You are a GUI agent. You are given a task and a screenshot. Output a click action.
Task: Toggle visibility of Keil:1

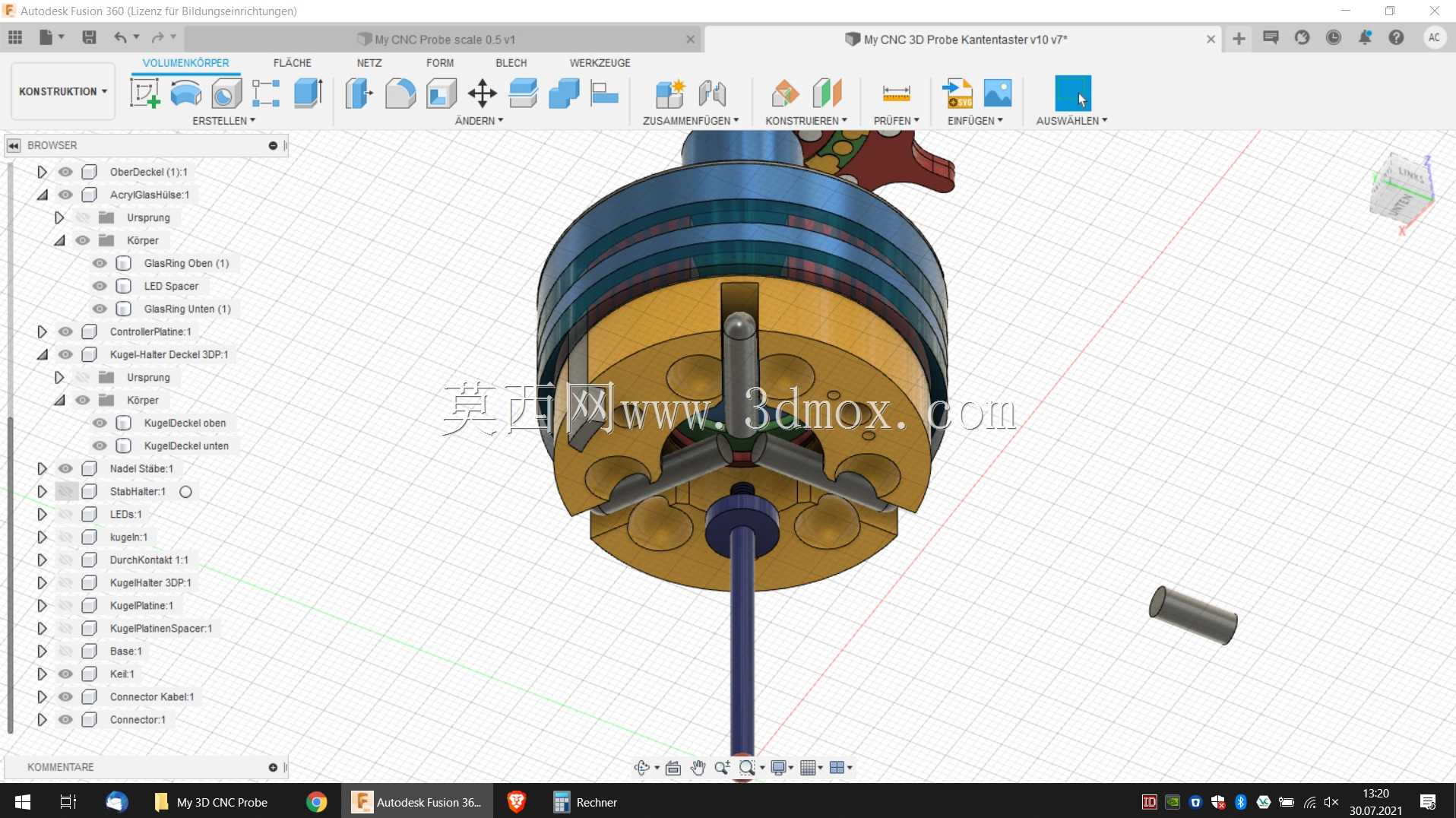(x=66, y=674)
